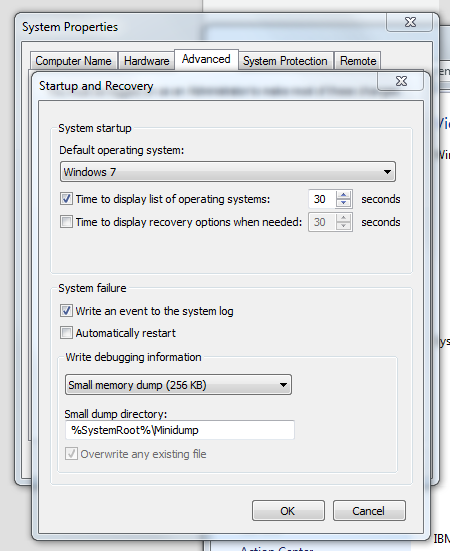
Task: Close the System Properties window
Action: click(x=410, y=22)
